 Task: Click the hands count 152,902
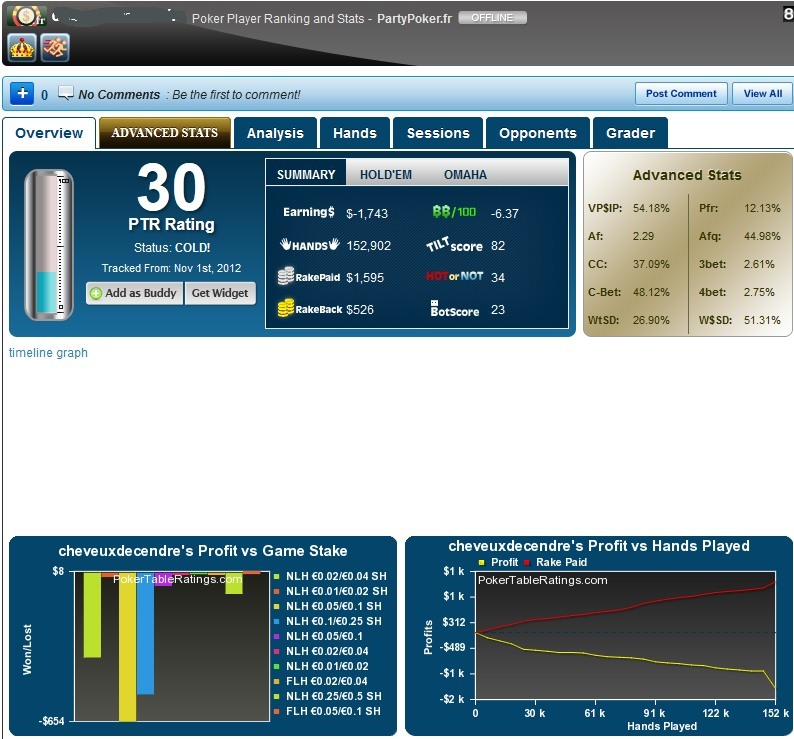369,246
